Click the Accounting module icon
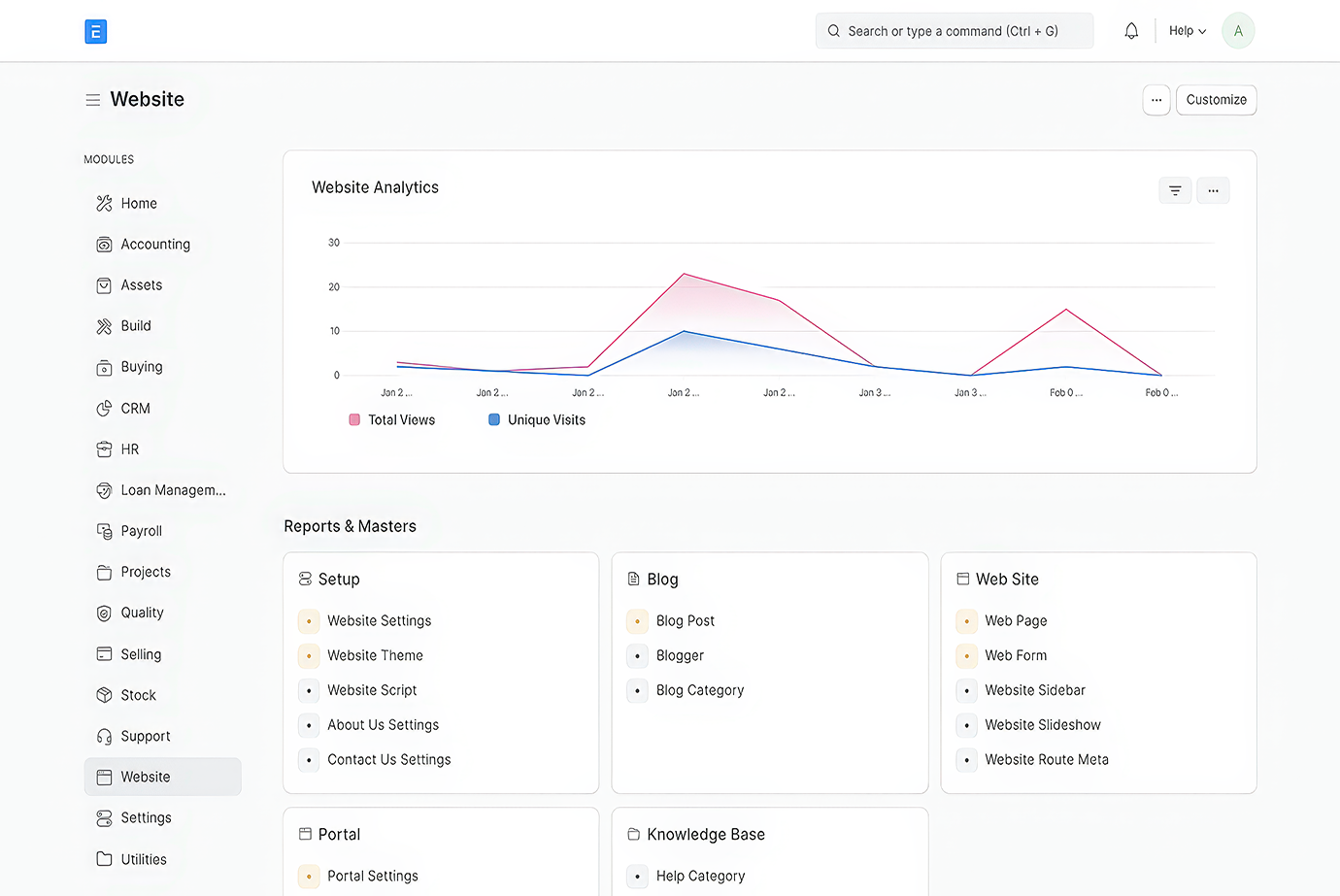 tap(104, 245)
